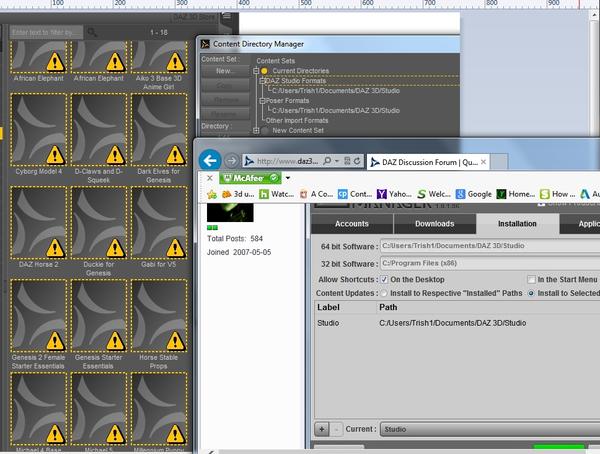The width and height of the screenshot is (600, 454).
Task: Toggle compatibility view icon in address bar
Action: coord(347,161)
